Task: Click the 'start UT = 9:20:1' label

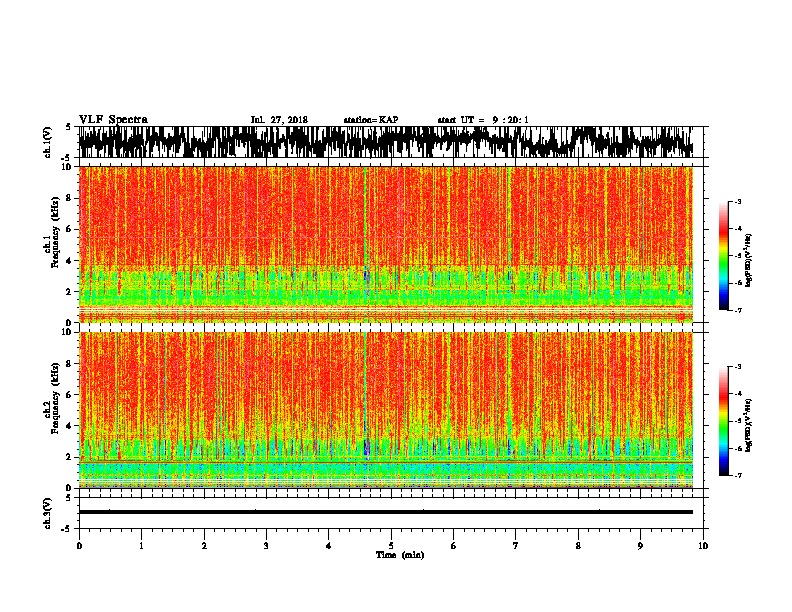Action: (x=483, y=120)
